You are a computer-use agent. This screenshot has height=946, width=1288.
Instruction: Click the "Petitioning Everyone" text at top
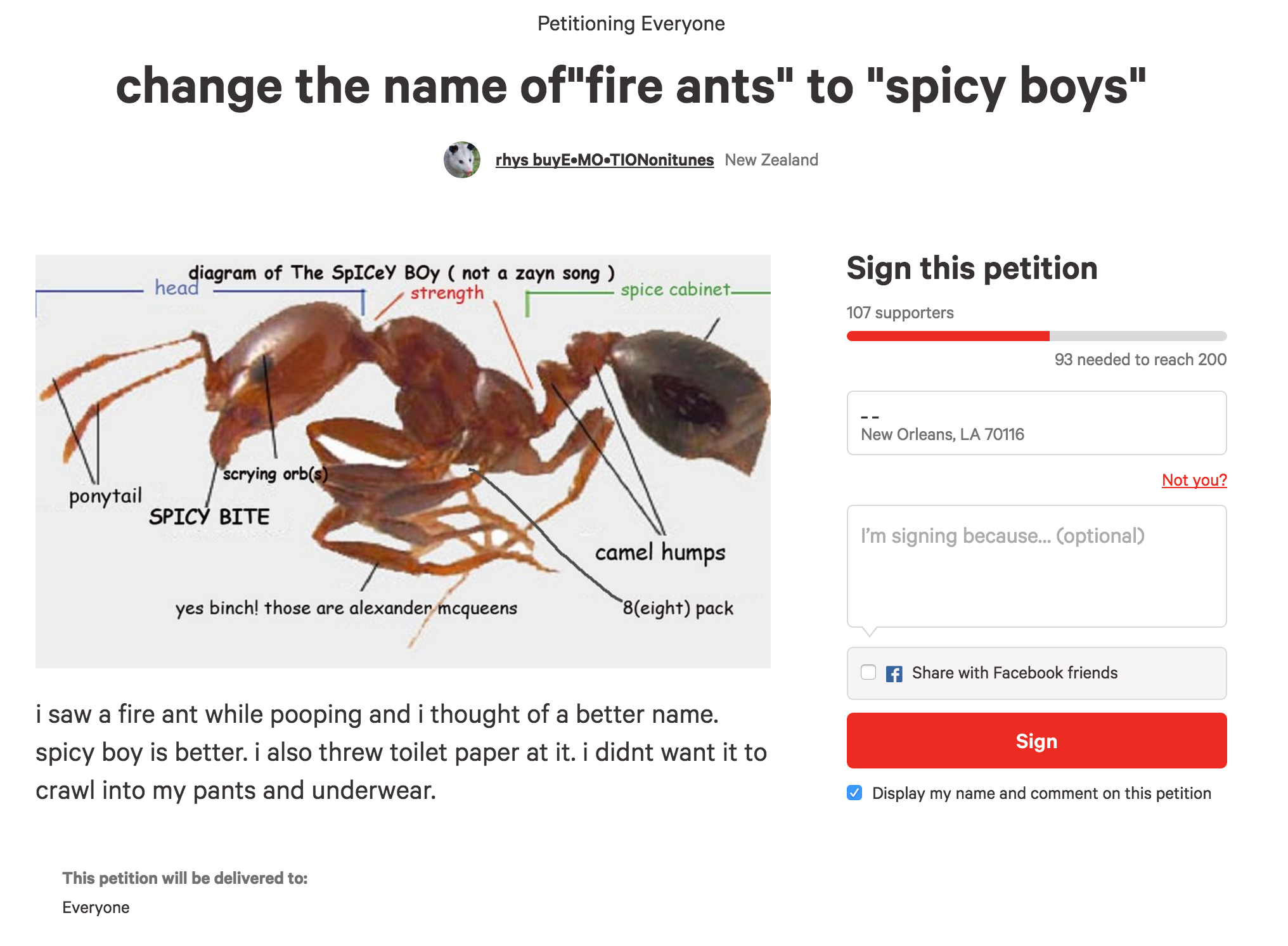point(631,23)
